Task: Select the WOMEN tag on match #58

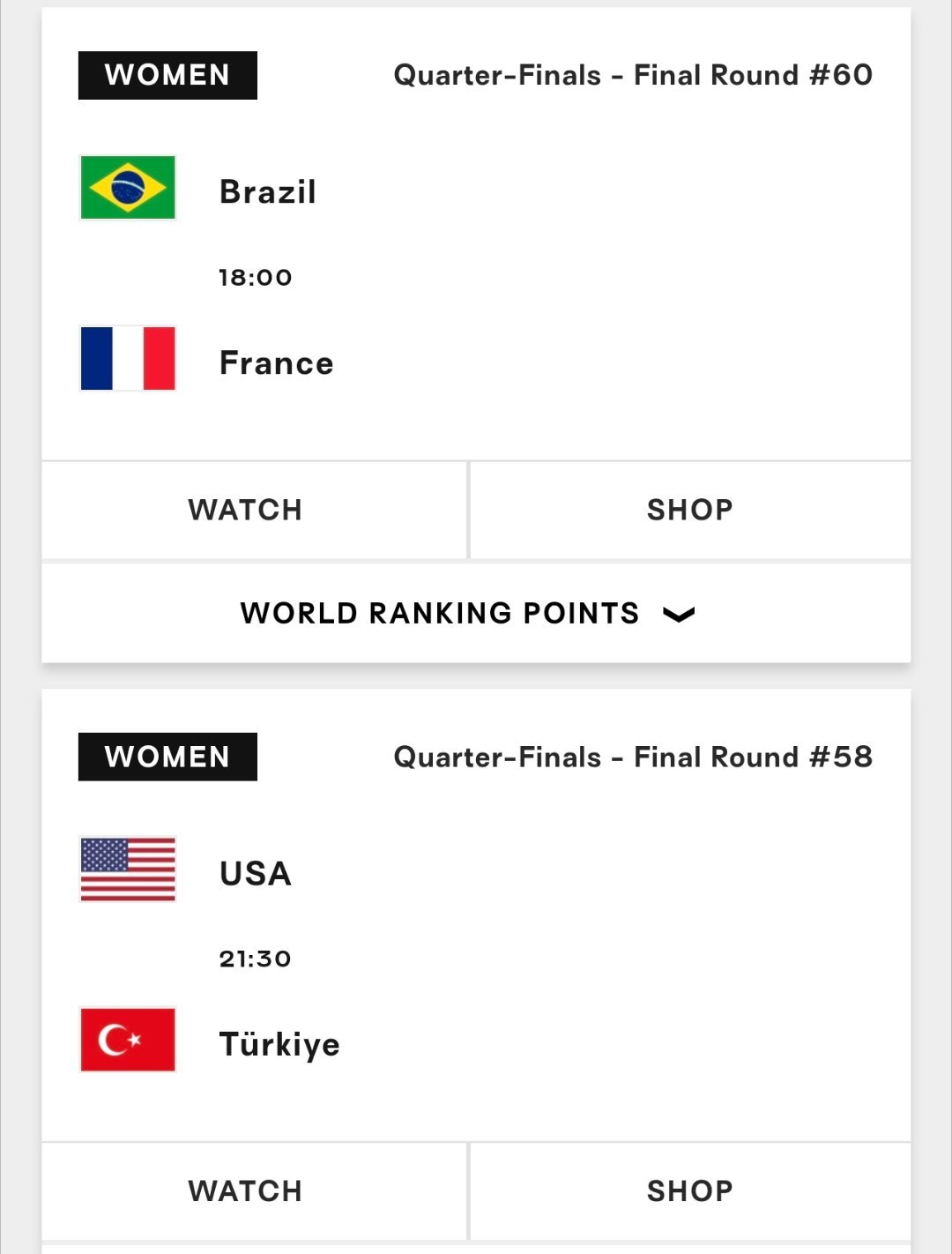Action: click(x=167, y=757)
